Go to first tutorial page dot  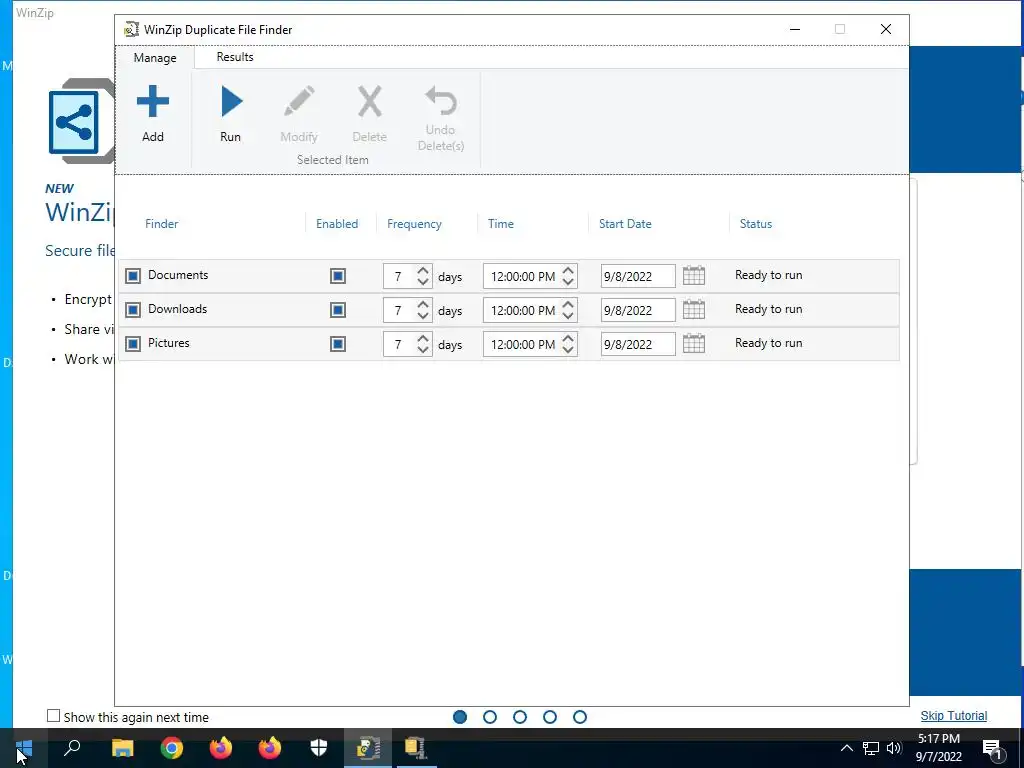(x=460, y=717)
